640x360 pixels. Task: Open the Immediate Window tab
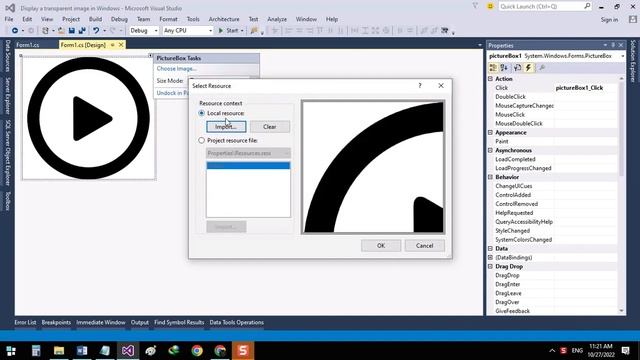(x=101, y=322)
